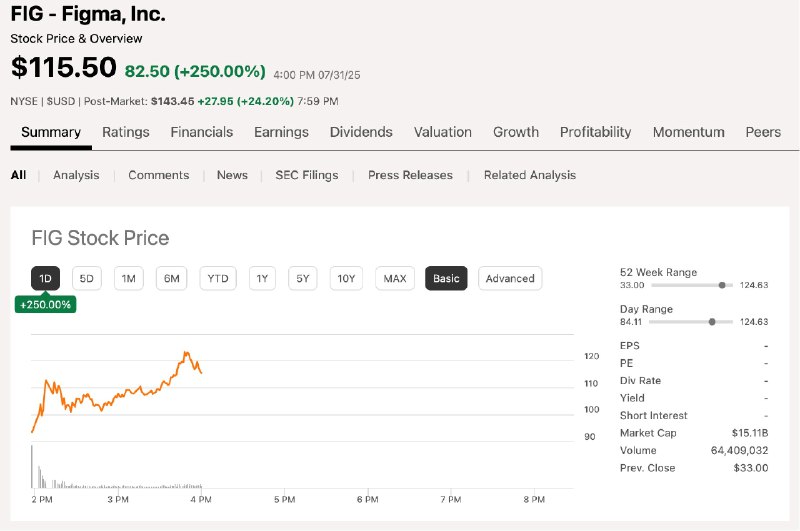Viewport: 800px width, 531px height.
Task: Switch the chart to 5Y range
Action: pyautogui.click(x=303, y=279)
